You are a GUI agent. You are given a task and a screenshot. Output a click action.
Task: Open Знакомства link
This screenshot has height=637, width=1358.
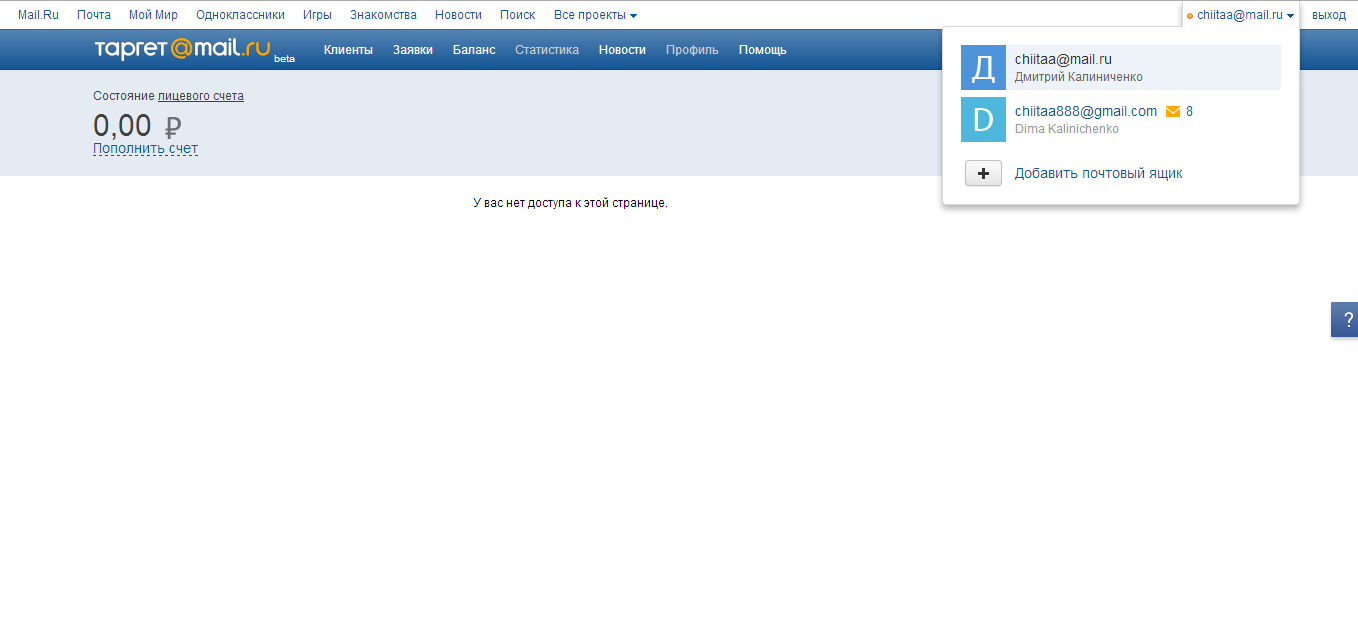point(383,15)
